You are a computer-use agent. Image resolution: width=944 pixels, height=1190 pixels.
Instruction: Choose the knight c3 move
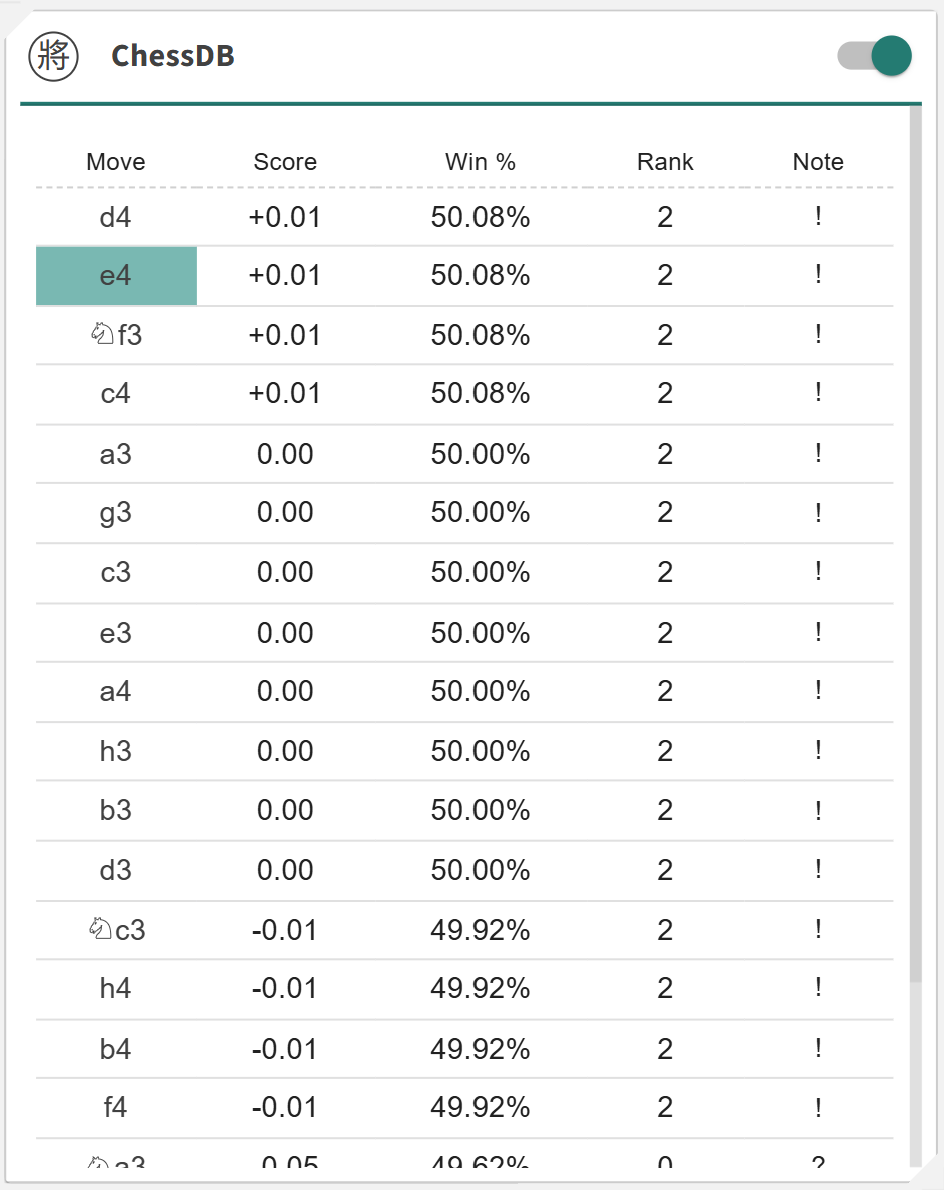[116, 930]
